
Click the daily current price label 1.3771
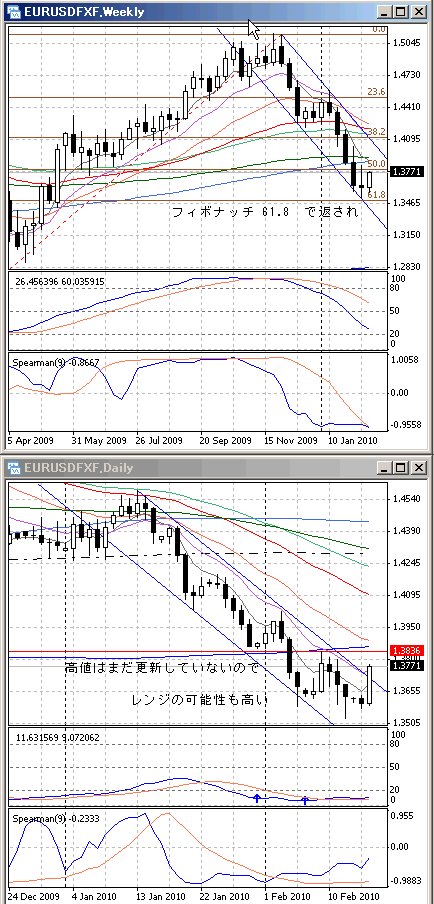pyautogui.click(x=405, y=666)
